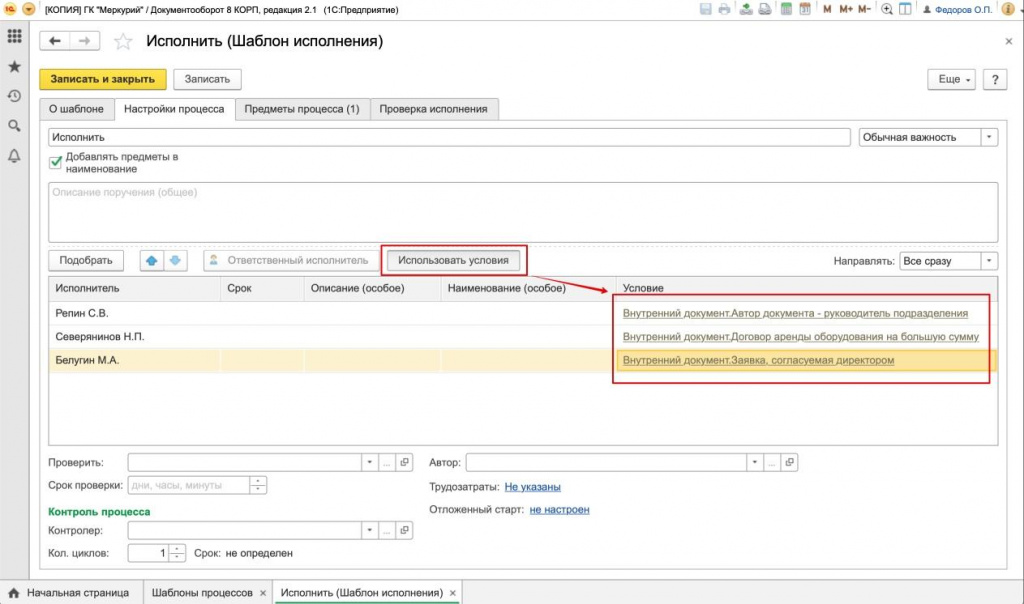Open Favorites star in left sidebar
Image resolution: width=1024 pixels, height=604 pixels.
pos(14,66)
